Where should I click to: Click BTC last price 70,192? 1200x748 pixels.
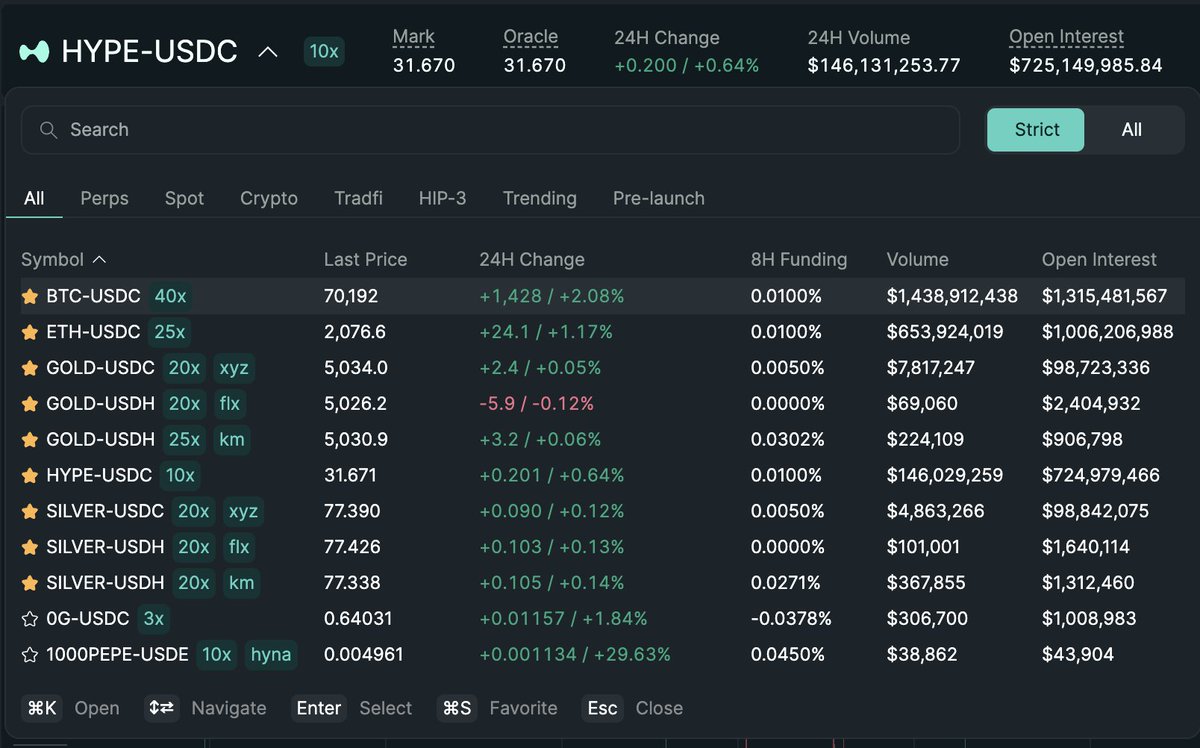tap(351, 296)
